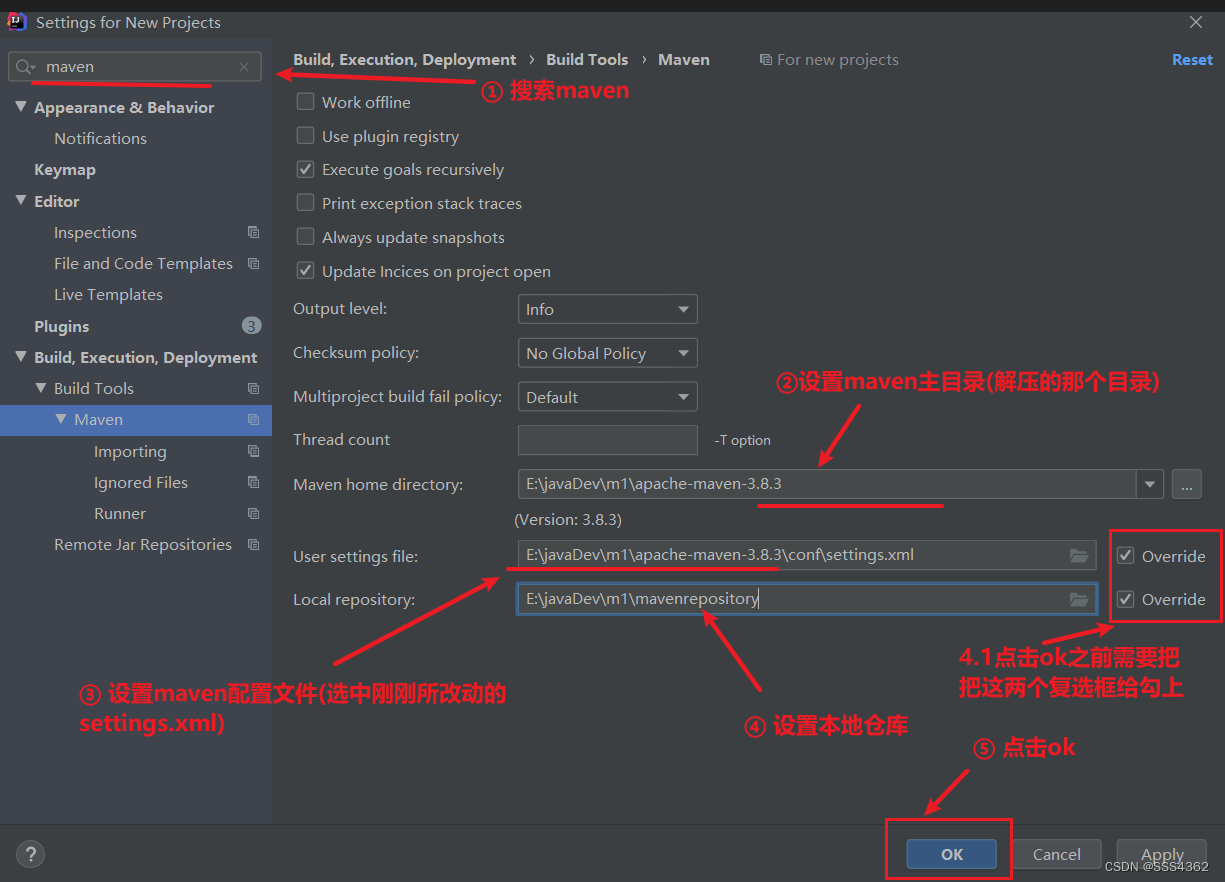1225x882 pixels.
Task: Uncheck Execute goals recursively
Action: [305, 169]
